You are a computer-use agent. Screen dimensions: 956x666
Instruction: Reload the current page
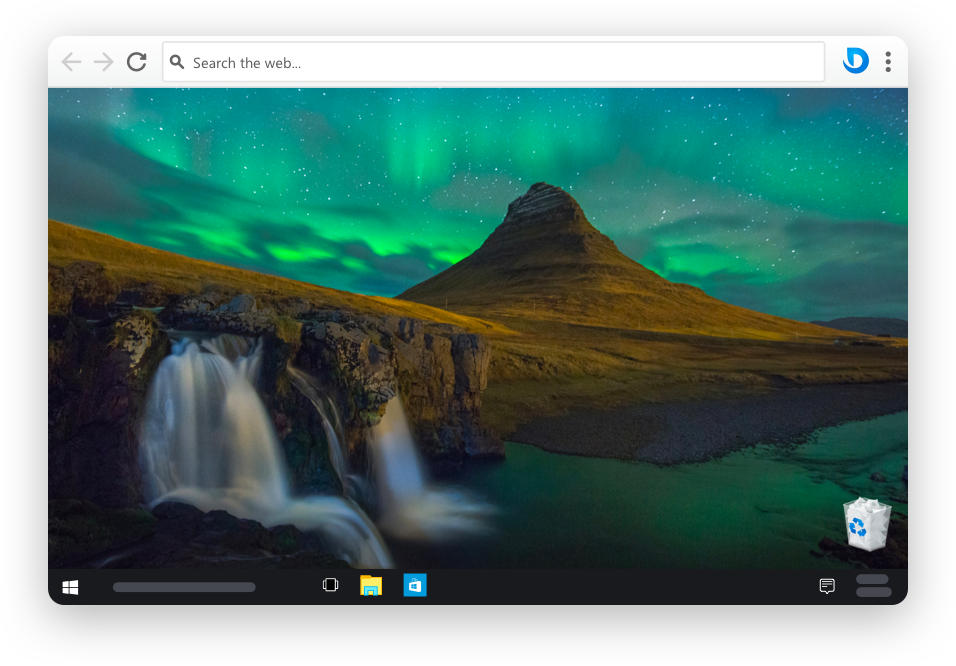136,61
